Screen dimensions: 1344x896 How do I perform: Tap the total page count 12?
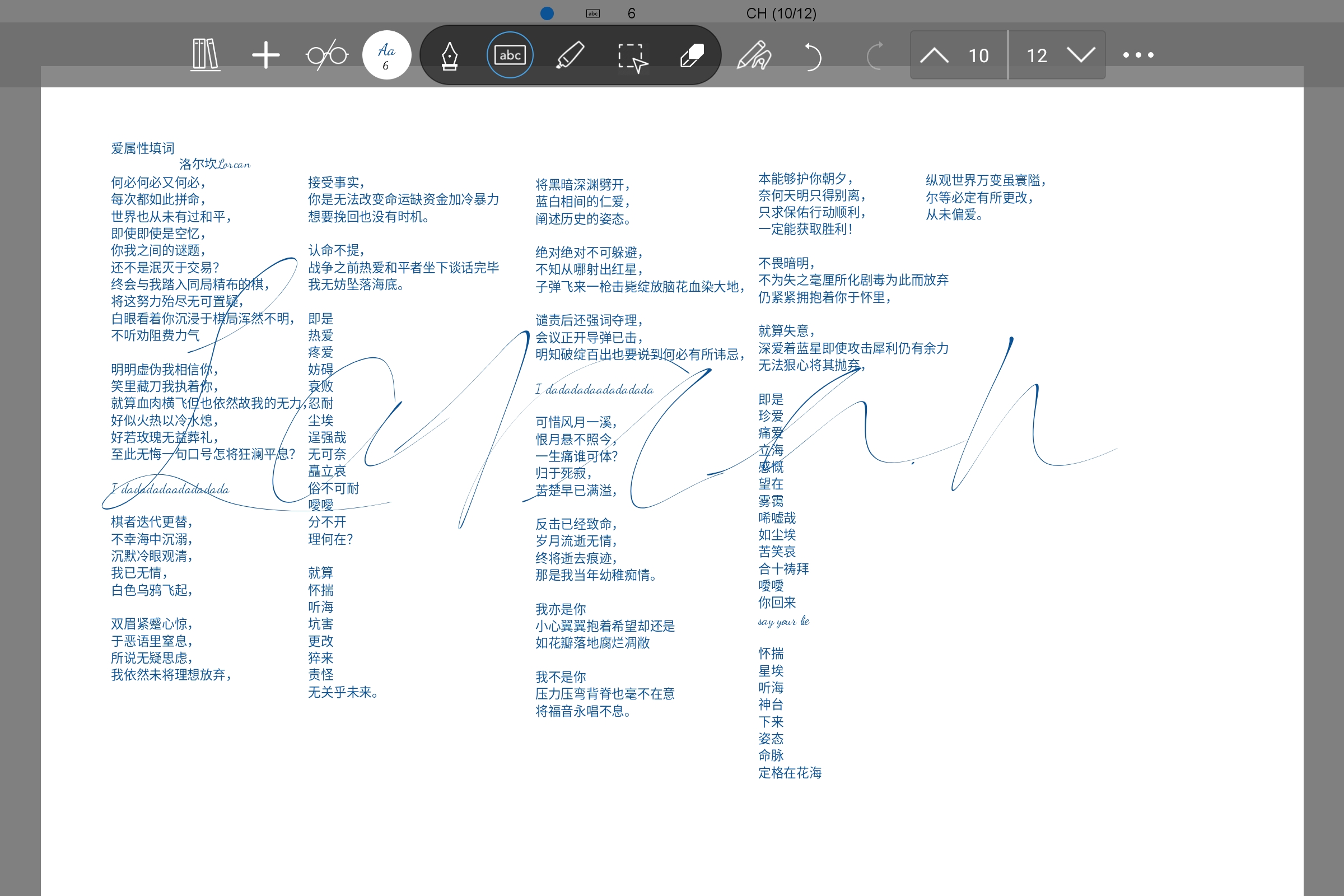(x=1037, y=55)
